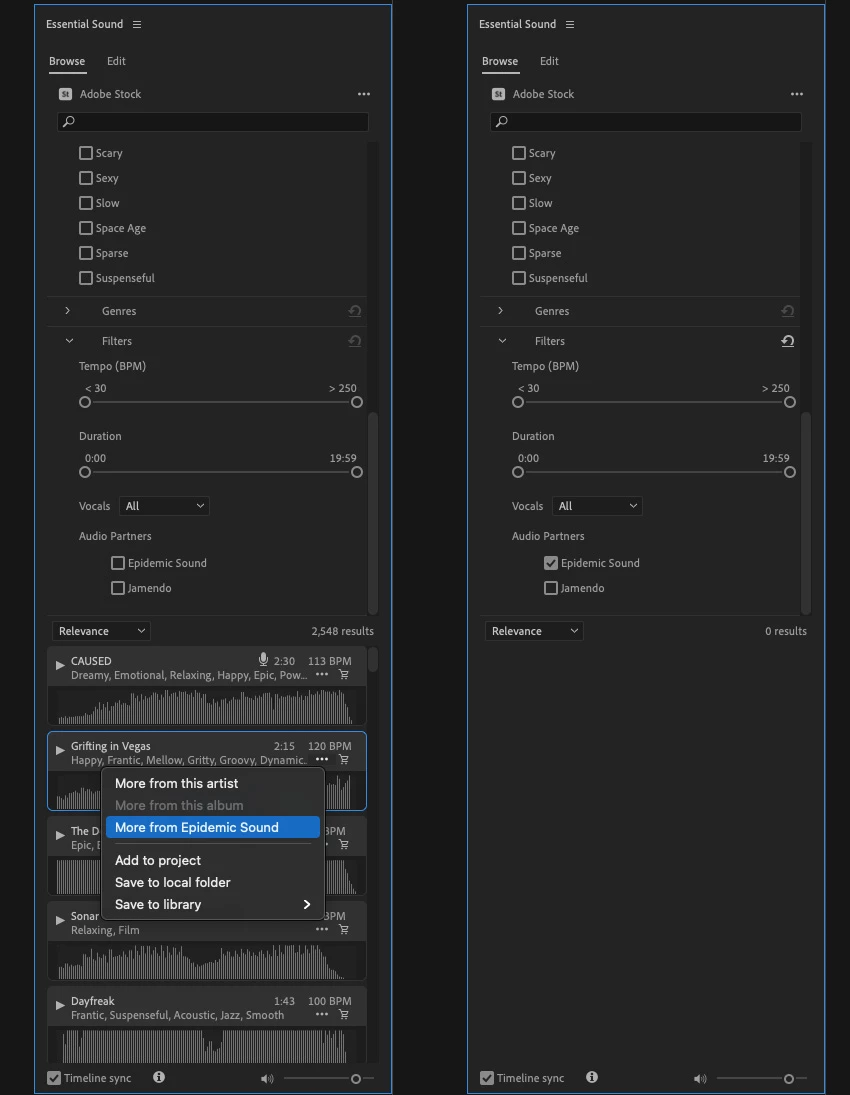
Task: Enable Scary mood checkbox in left panel
Action: 86,153
